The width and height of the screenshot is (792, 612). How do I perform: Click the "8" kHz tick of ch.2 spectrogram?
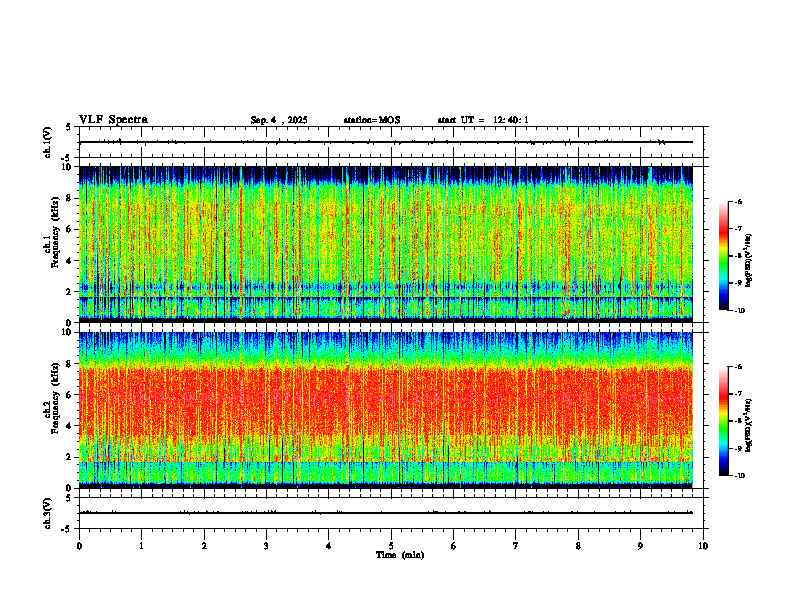(70, 364)
